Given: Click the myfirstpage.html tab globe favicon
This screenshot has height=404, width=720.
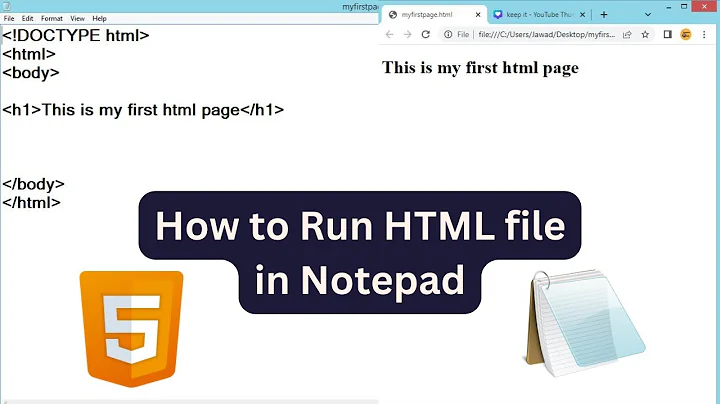Looking at the screenshot, I should point(393,15).
